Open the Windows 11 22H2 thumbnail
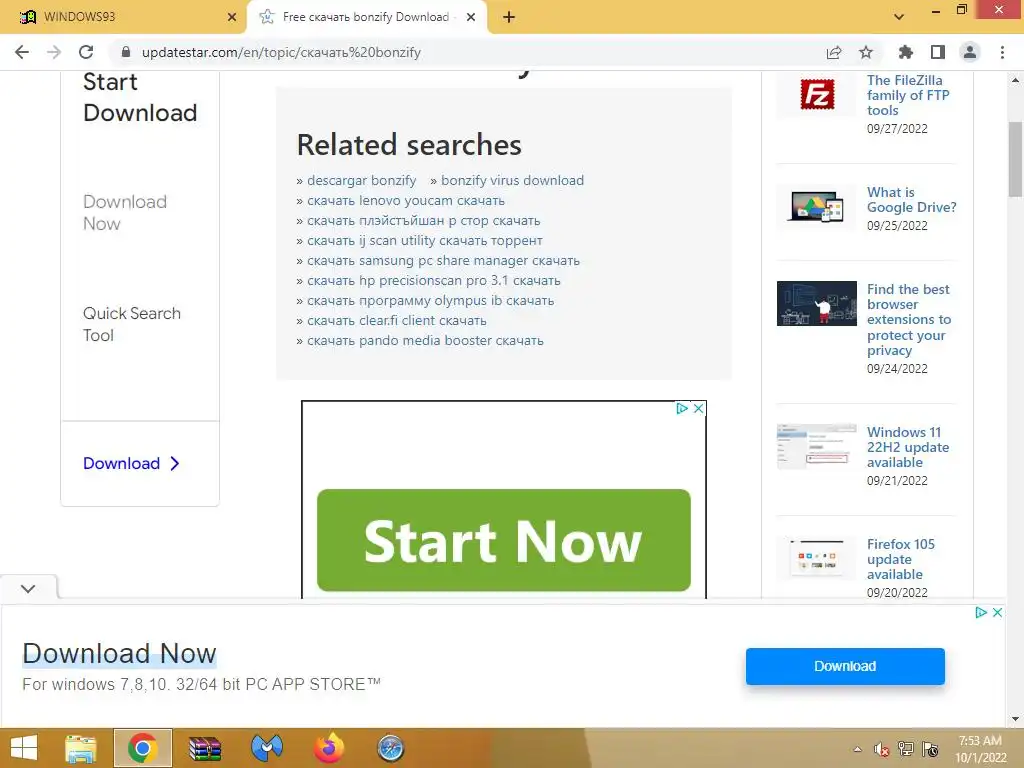1024x768 pixels. (816, 447)
